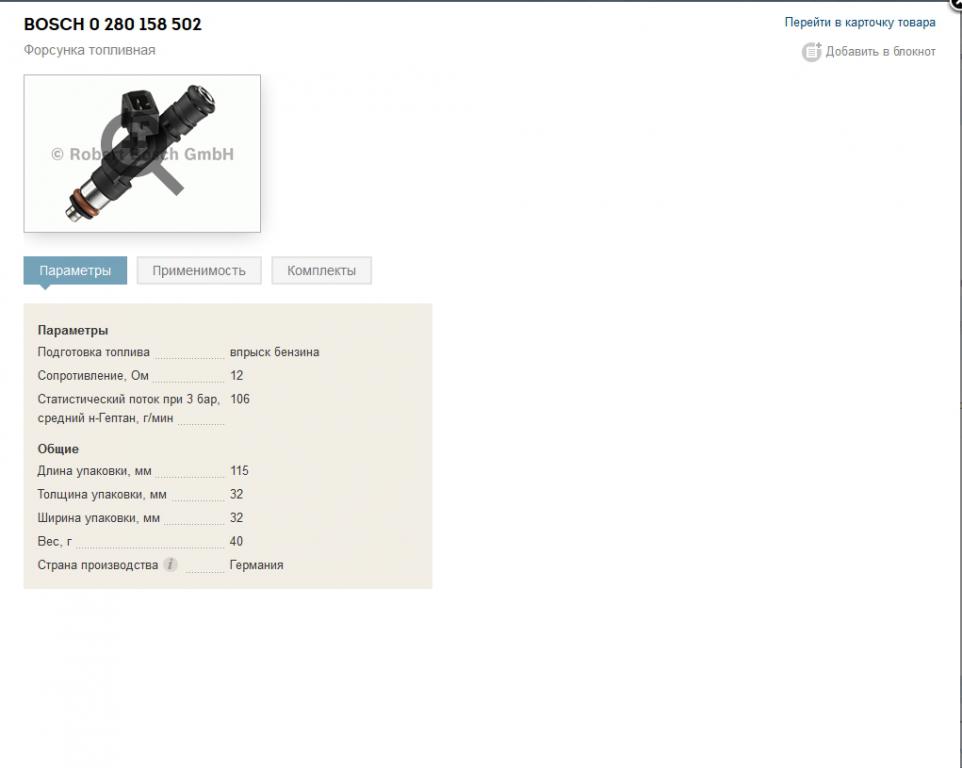Screen dimensions: 962x768
Task: Click the country value Германия
Action: click(x=256, y=565)
